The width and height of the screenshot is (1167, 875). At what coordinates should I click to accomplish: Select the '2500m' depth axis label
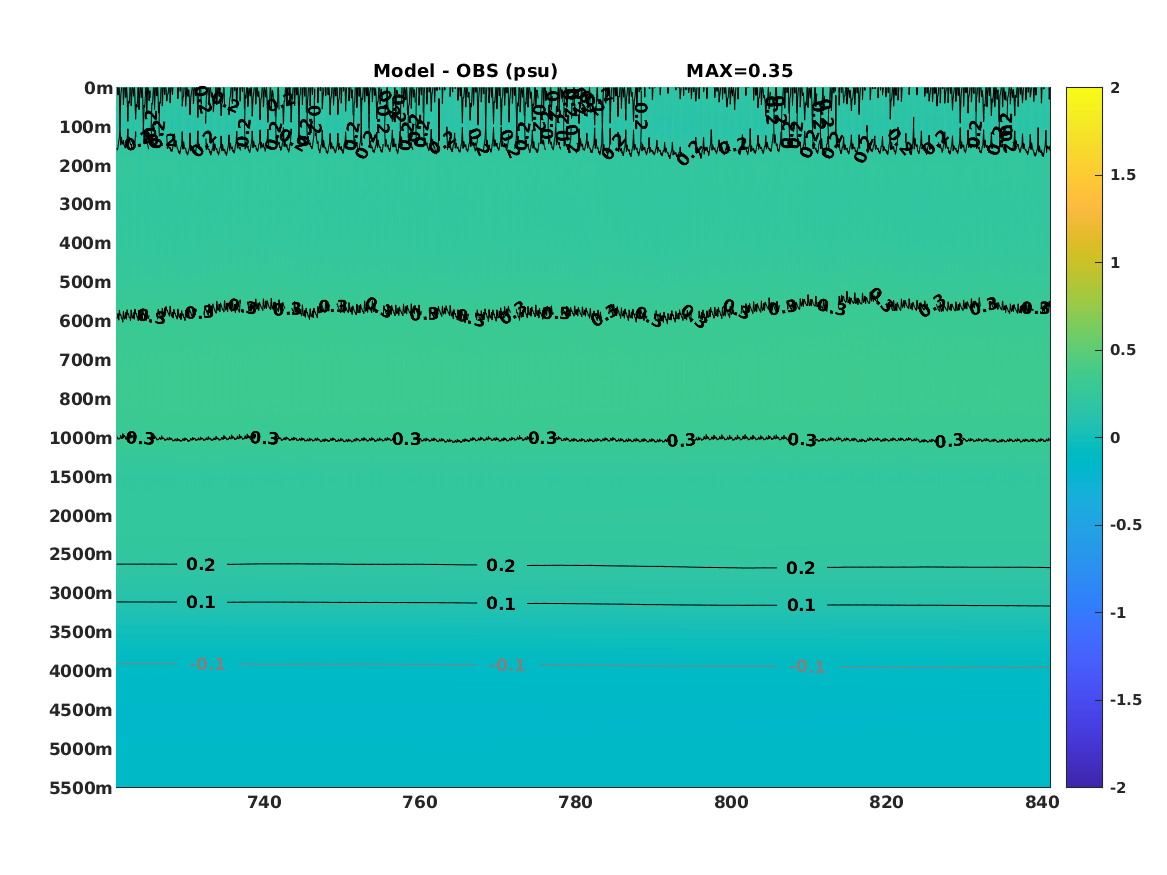click(81, 554)
